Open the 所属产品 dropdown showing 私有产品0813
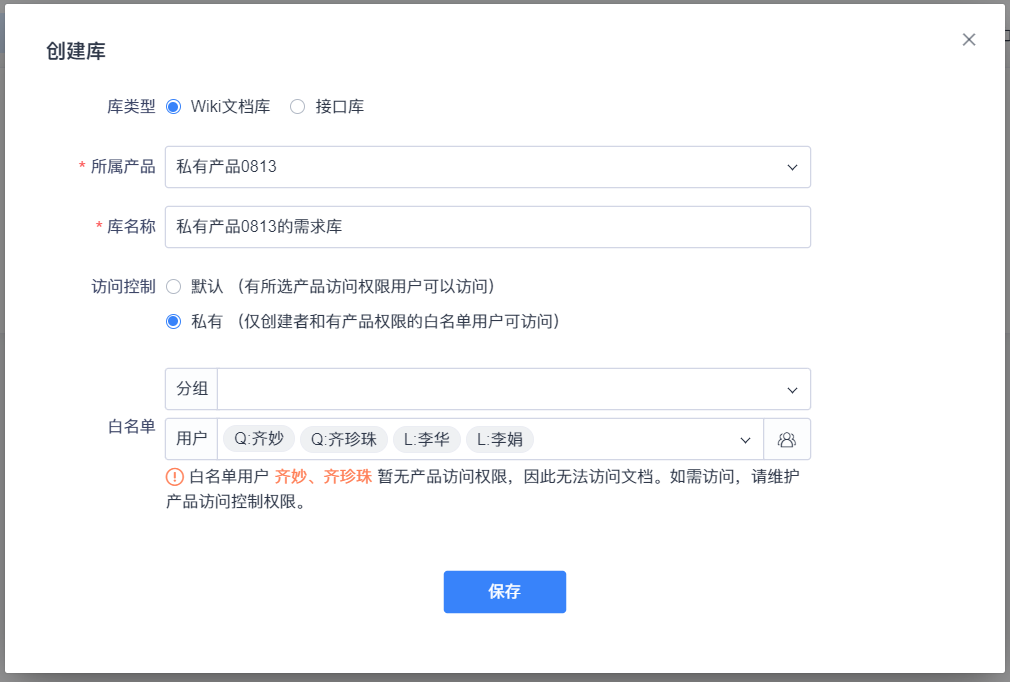The width and height of the screenshot is (1010, 682). click(487, 166)
